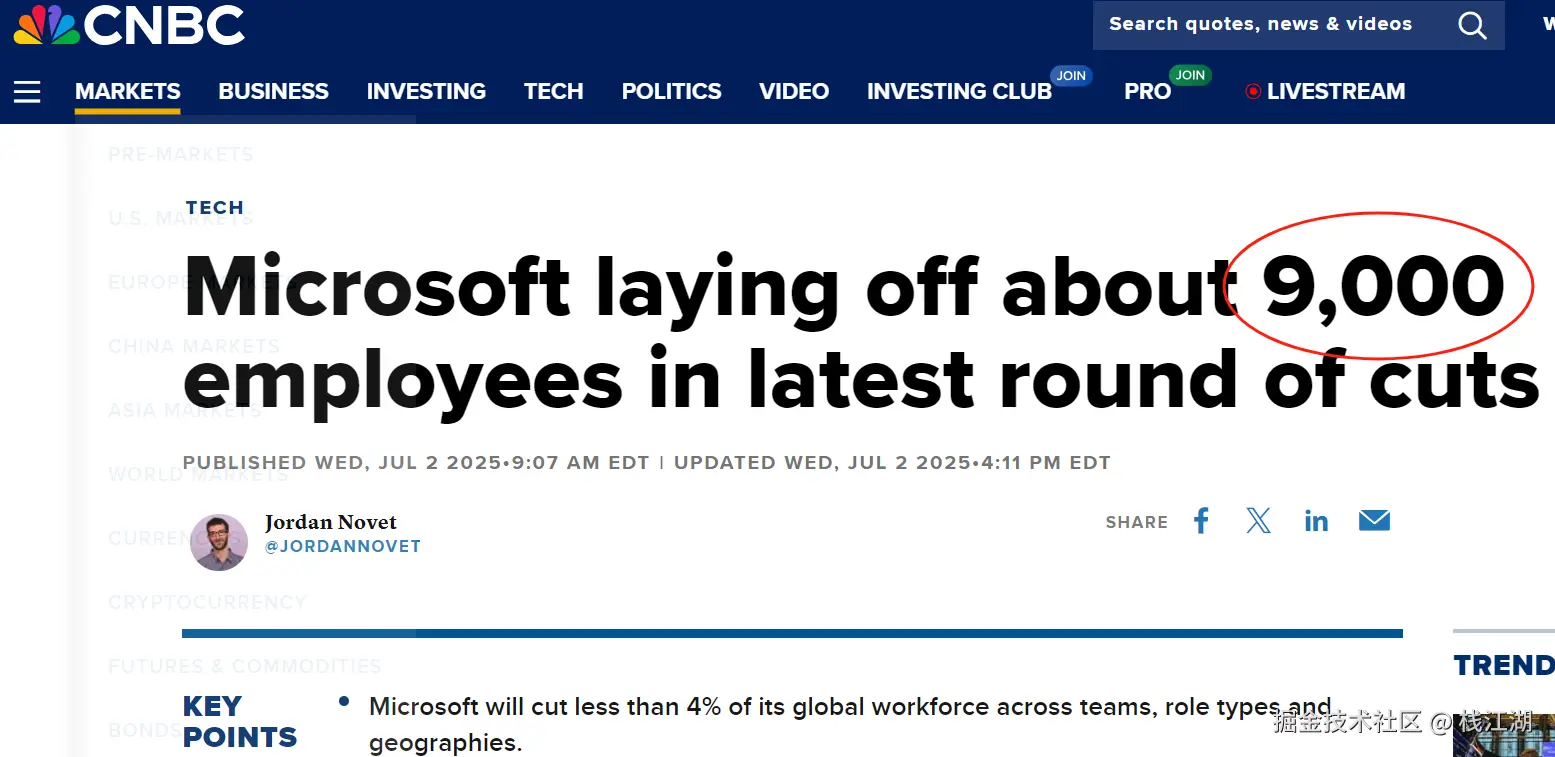Image resolution: width=1555 pixels, height=757 pixels.
Task: Share article on Facebook
Action: tap(1201, 521)
